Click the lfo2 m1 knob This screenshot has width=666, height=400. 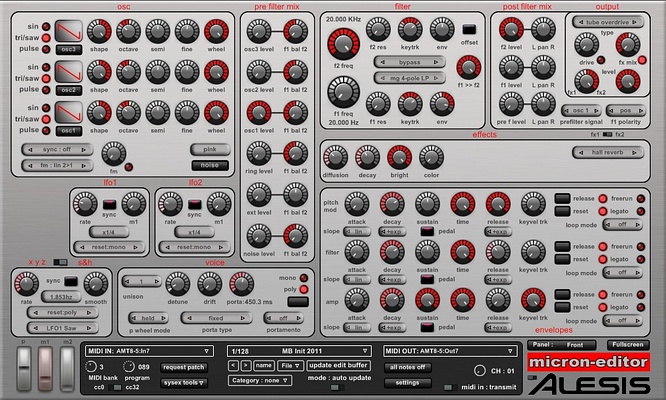[219, 203]
